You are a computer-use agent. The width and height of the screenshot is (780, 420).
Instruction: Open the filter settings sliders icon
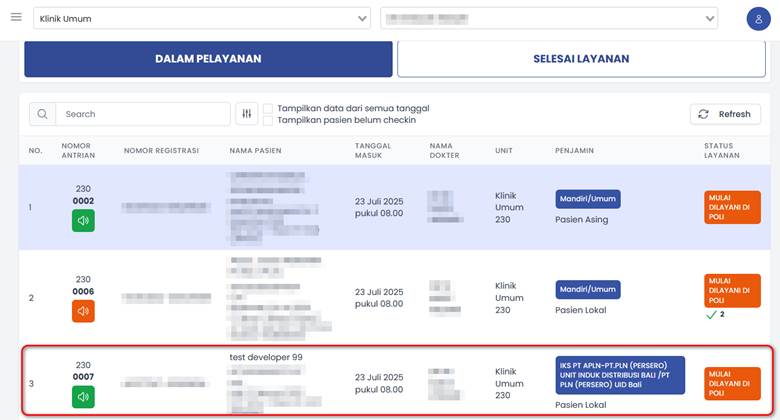[247, 114]
